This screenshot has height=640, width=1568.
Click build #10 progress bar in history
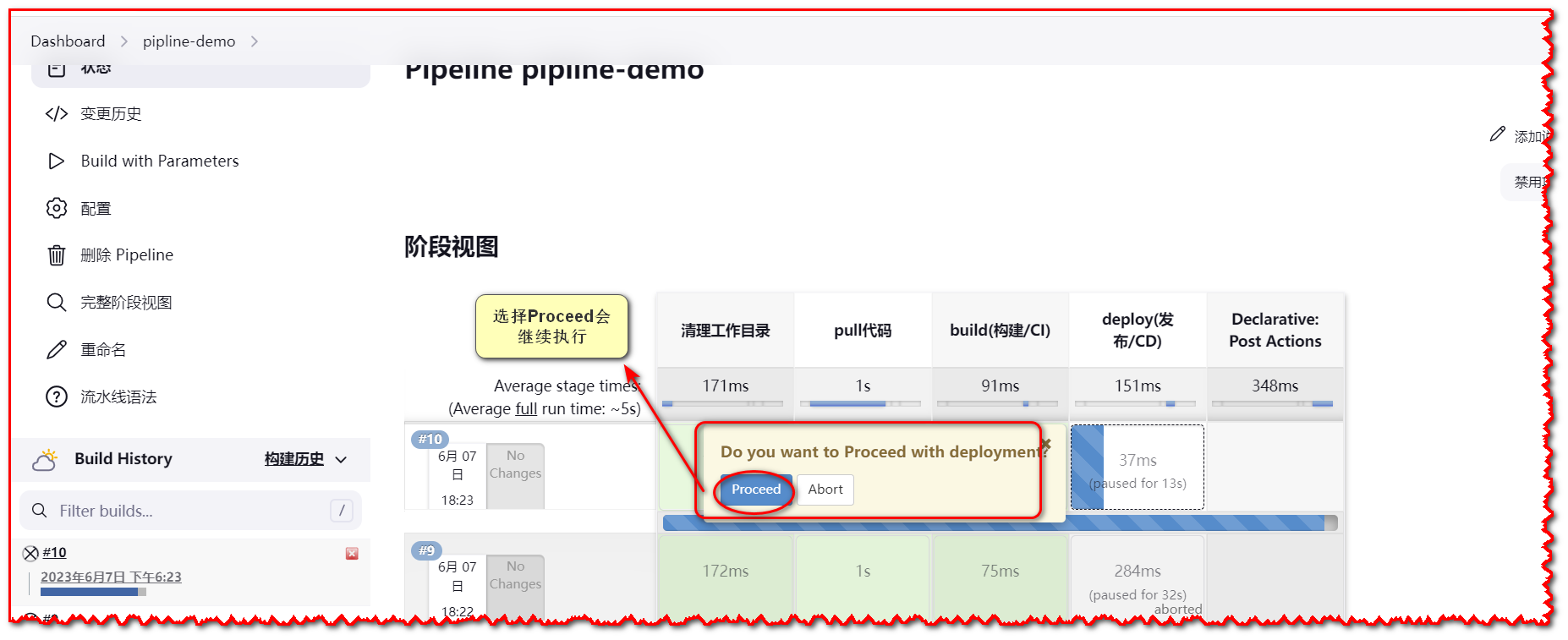click(x=93, y=592)
